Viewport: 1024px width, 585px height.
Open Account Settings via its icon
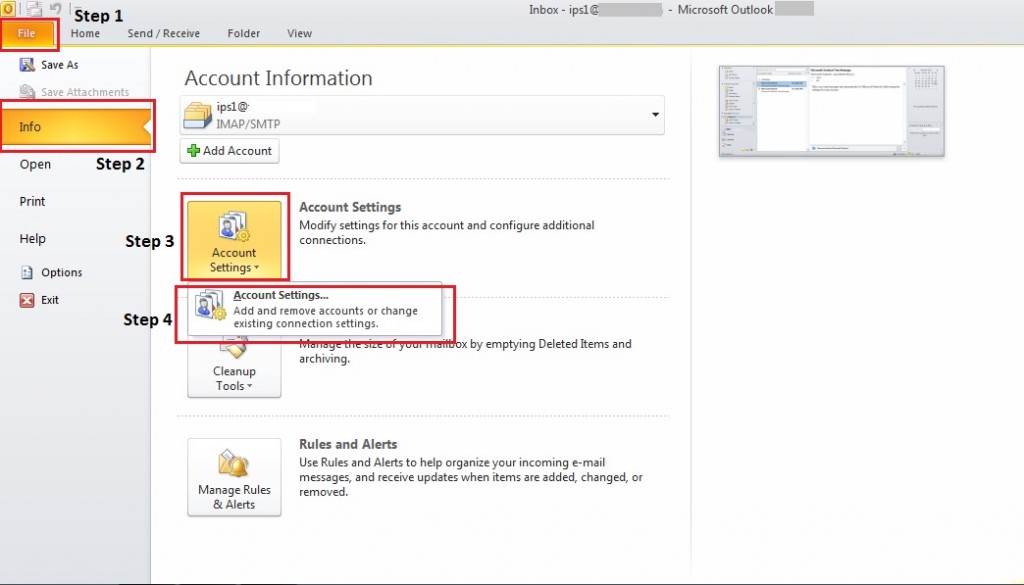(234, 224)
